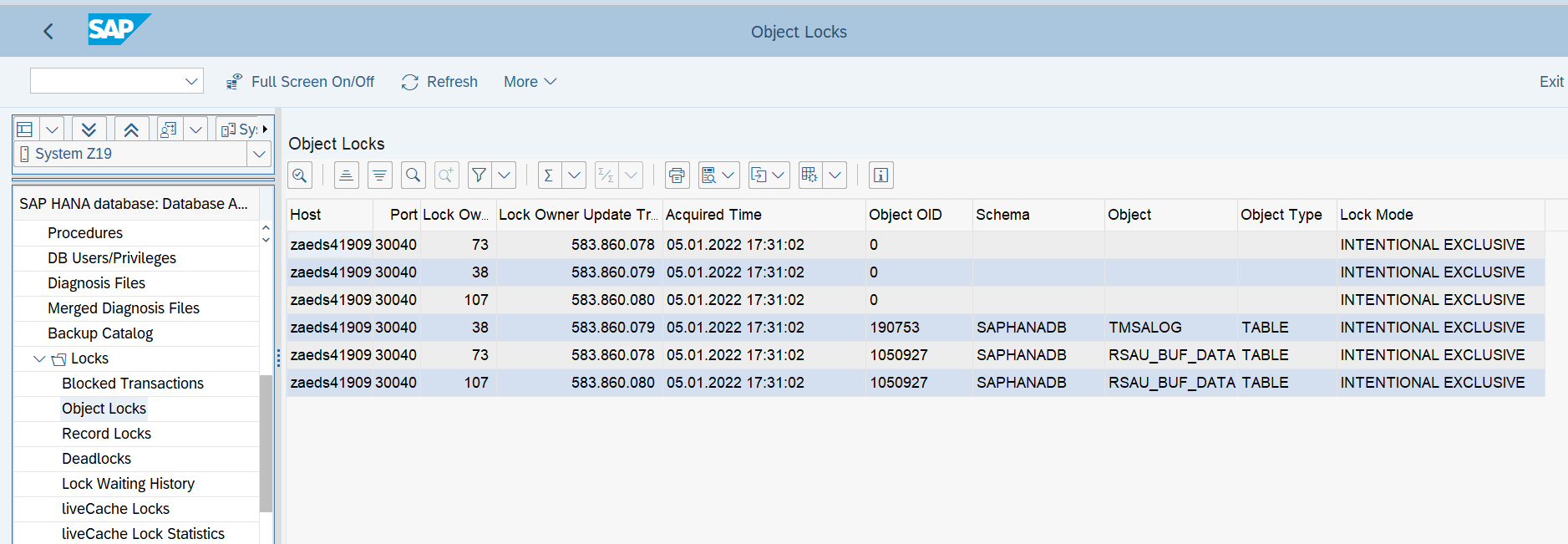Click the Refresh button
Screen dimensions: 1568x544
click(x=439, y=82)
